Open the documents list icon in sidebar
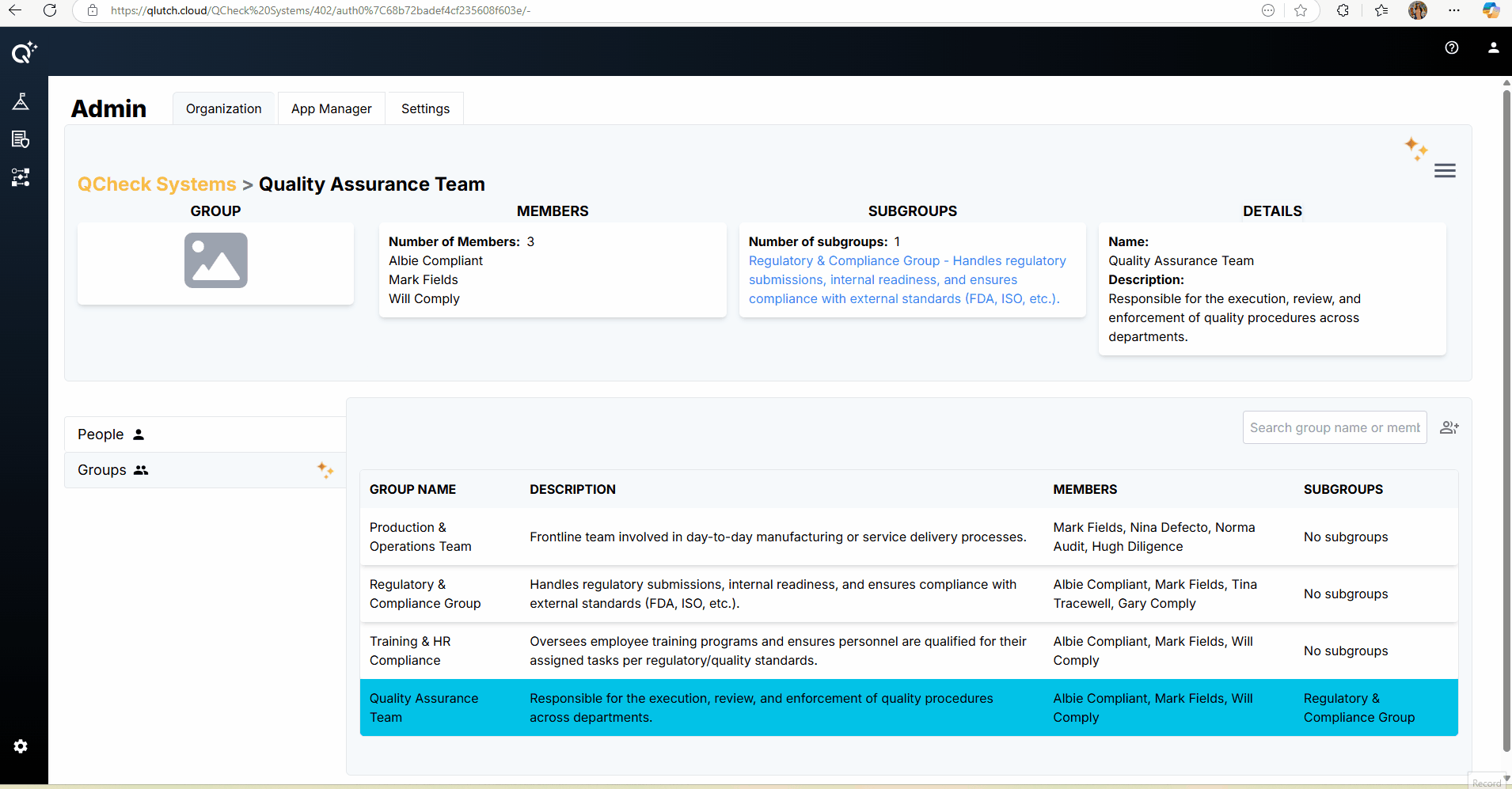Viewport: 1512px width, 789px height. 21,139
